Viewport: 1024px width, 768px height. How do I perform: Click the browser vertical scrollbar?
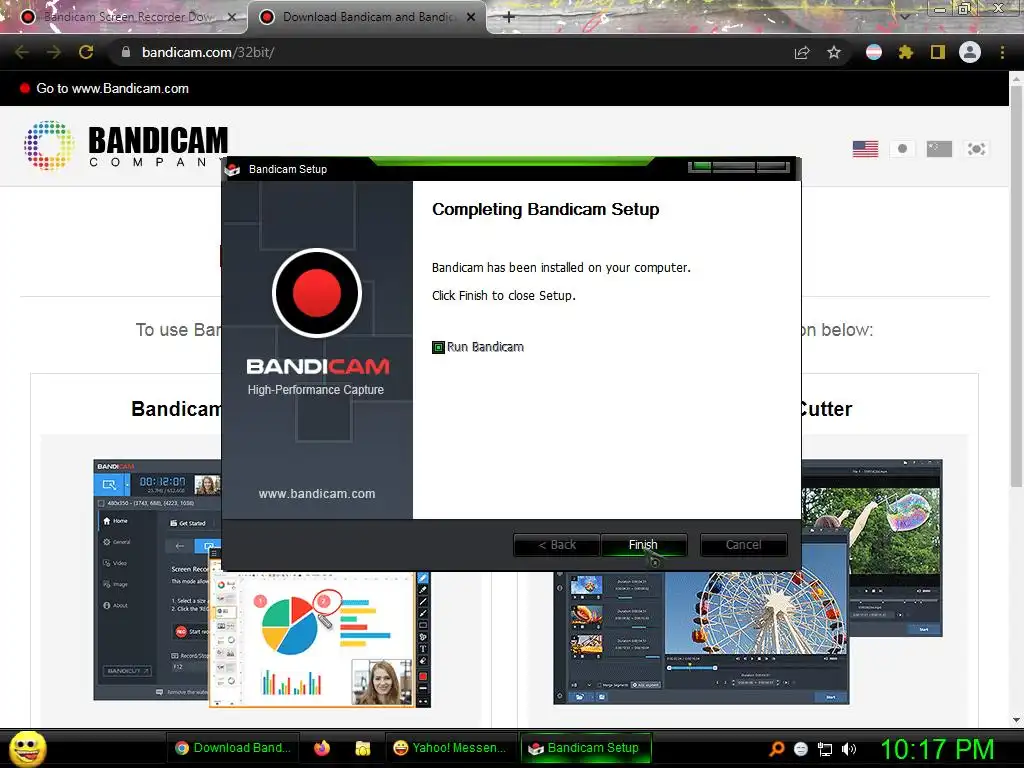(1016, 287)
